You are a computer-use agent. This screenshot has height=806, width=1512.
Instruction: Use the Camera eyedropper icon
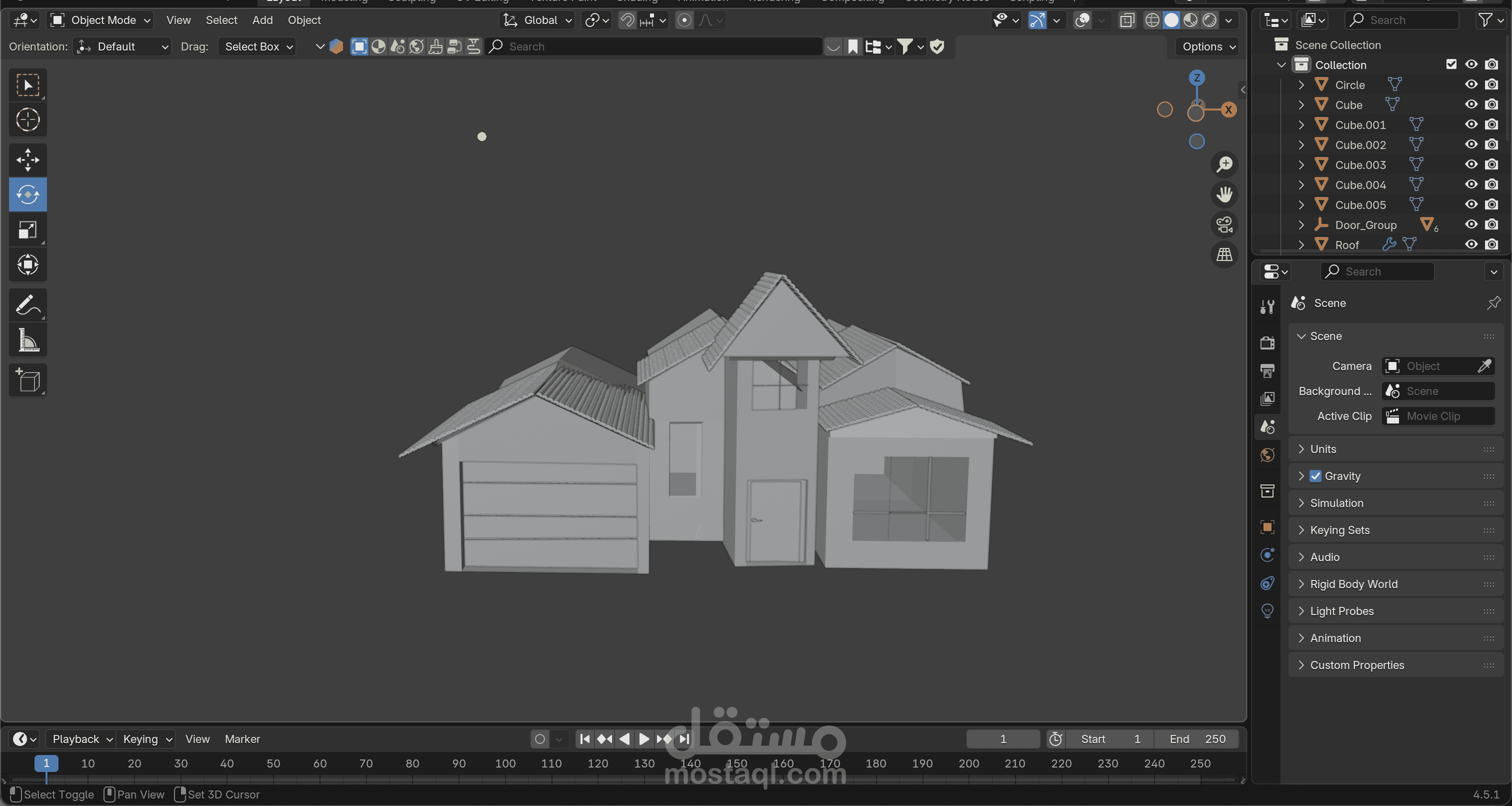tap(1484, 366)
